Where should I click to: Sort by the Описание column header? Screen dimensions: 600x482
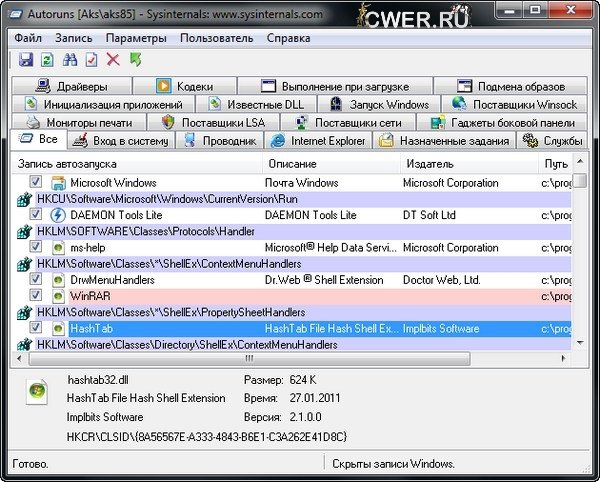292,163
